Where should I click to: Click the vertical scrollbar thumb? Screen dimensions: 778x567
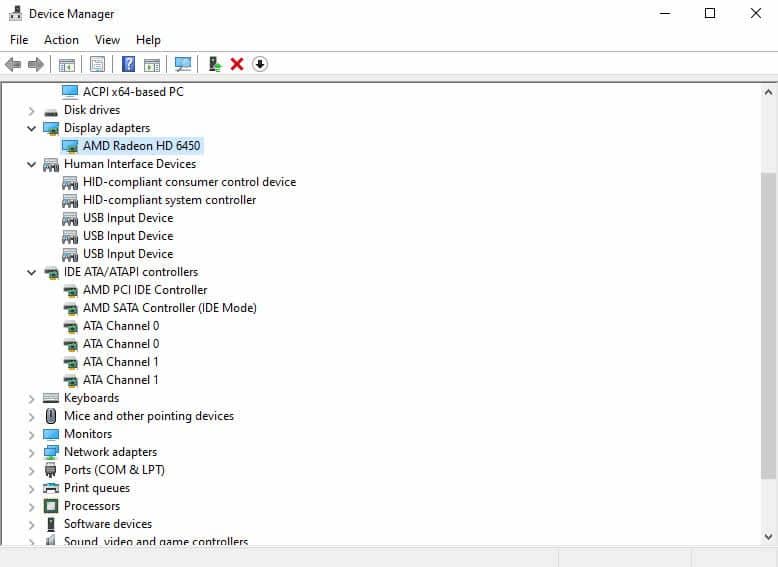pos(768,326)
